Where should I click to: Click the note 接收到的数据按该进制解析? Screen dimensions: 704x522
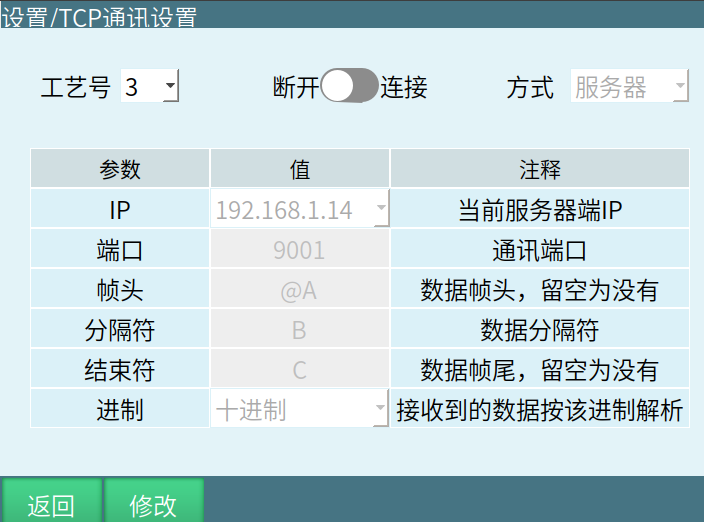coord(540,408)
